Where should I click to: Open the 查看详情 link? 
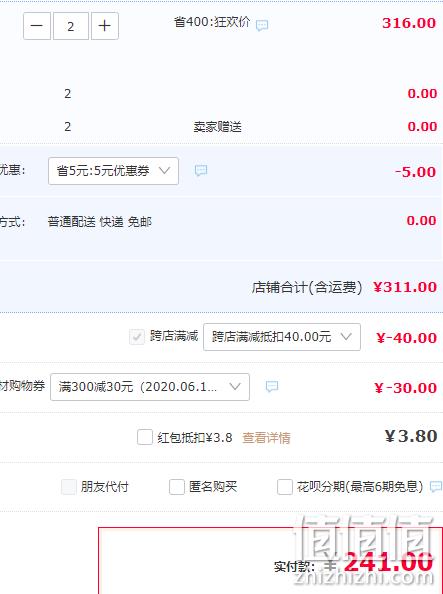tap(266, 438)
